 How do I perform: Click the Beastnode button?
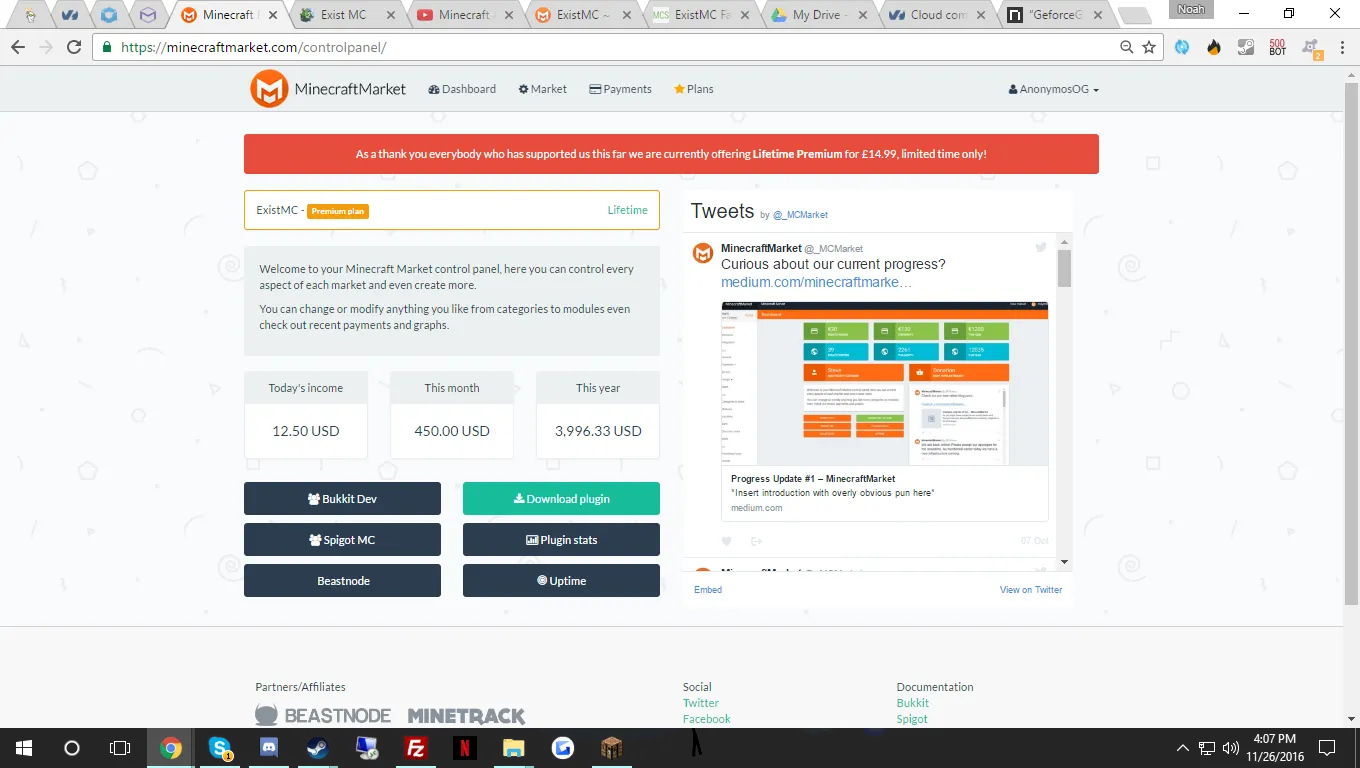(x=342, y=581)
